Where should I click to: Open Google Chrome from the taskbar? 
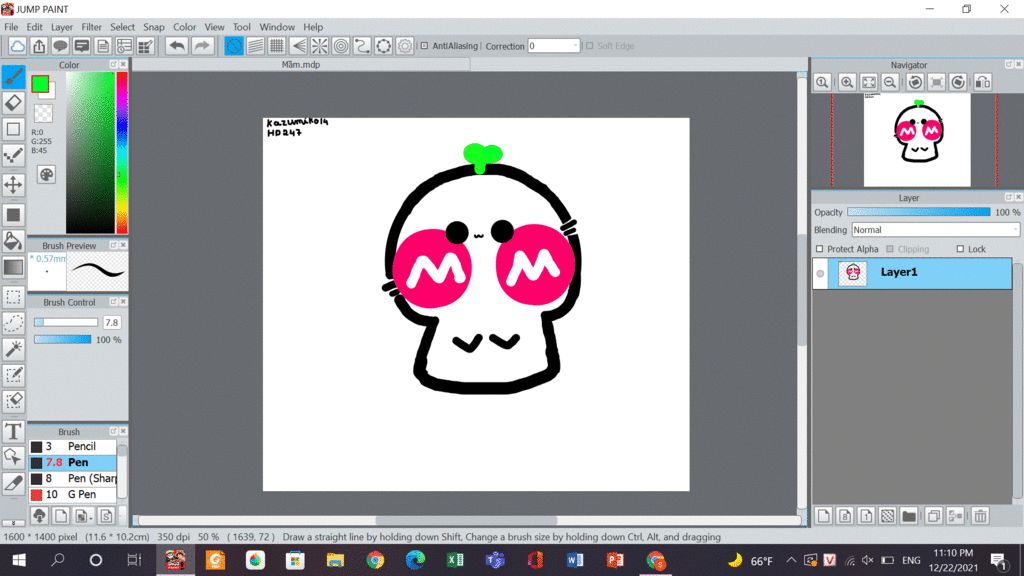[376, 560]
